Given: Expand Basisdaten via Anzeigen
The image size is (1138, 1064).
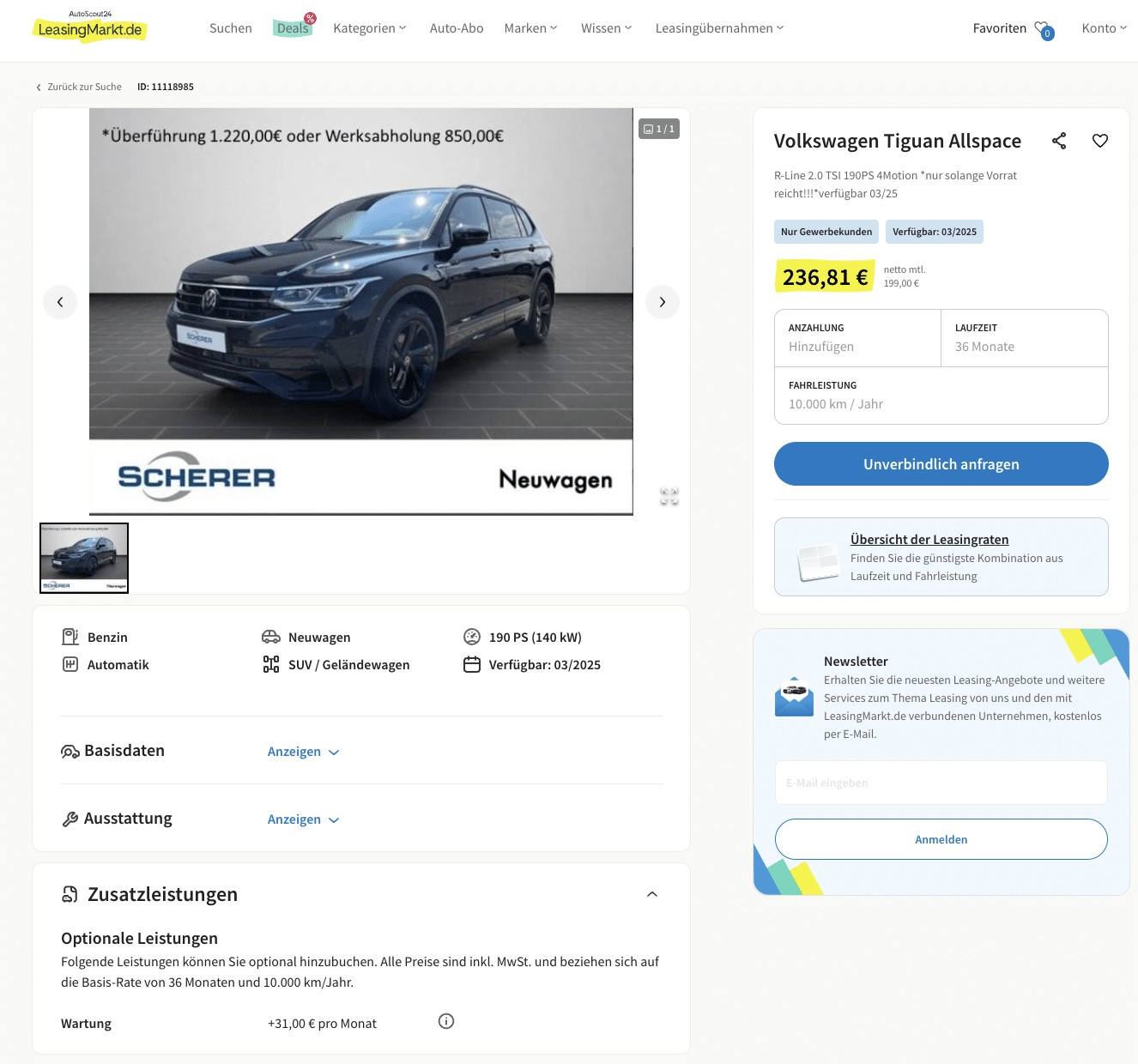Looking at the screenshot, I should tap(304, 752).
